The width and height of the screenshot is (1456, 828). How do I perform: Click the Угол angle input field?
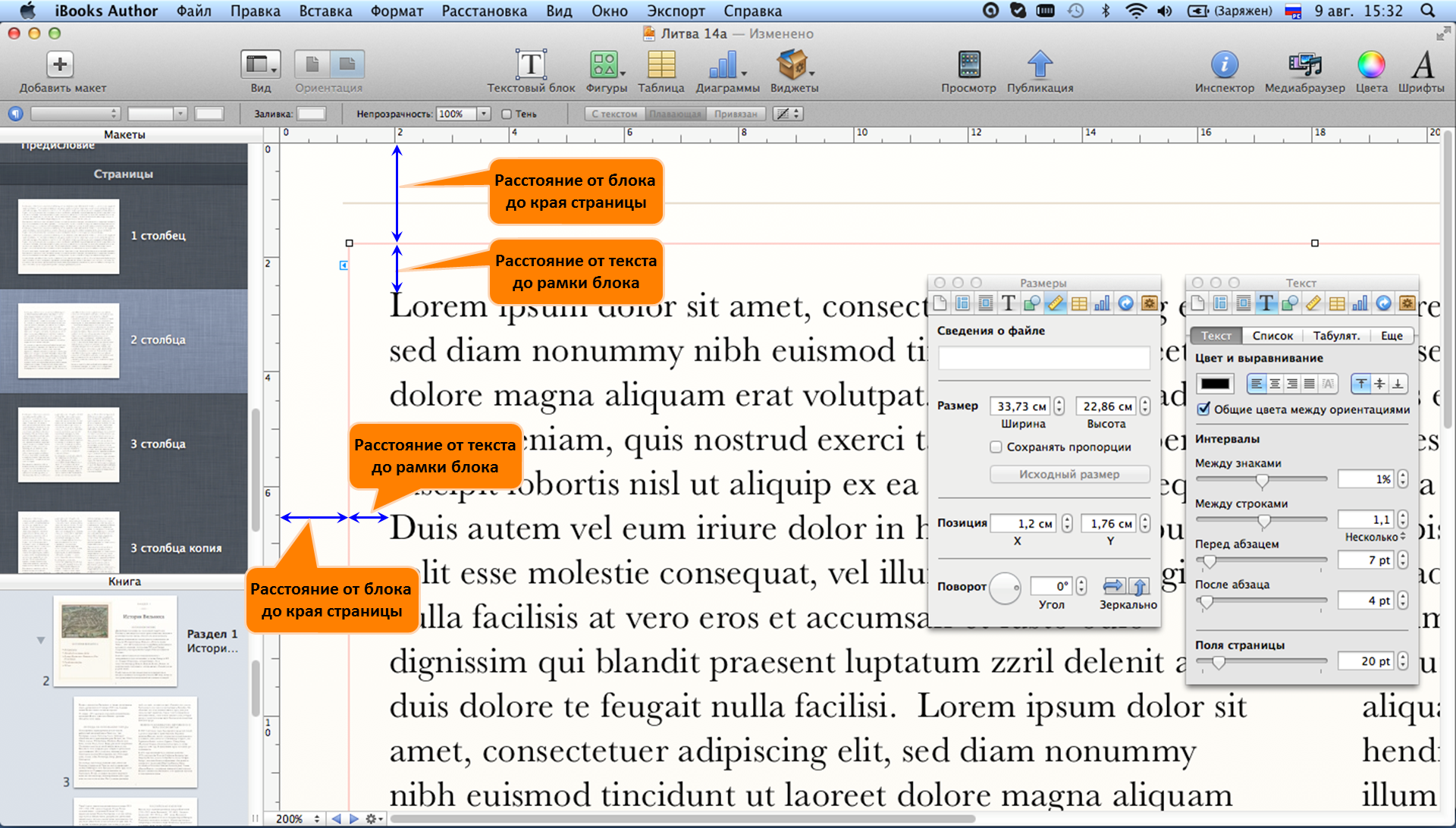tap(1052, 586)
